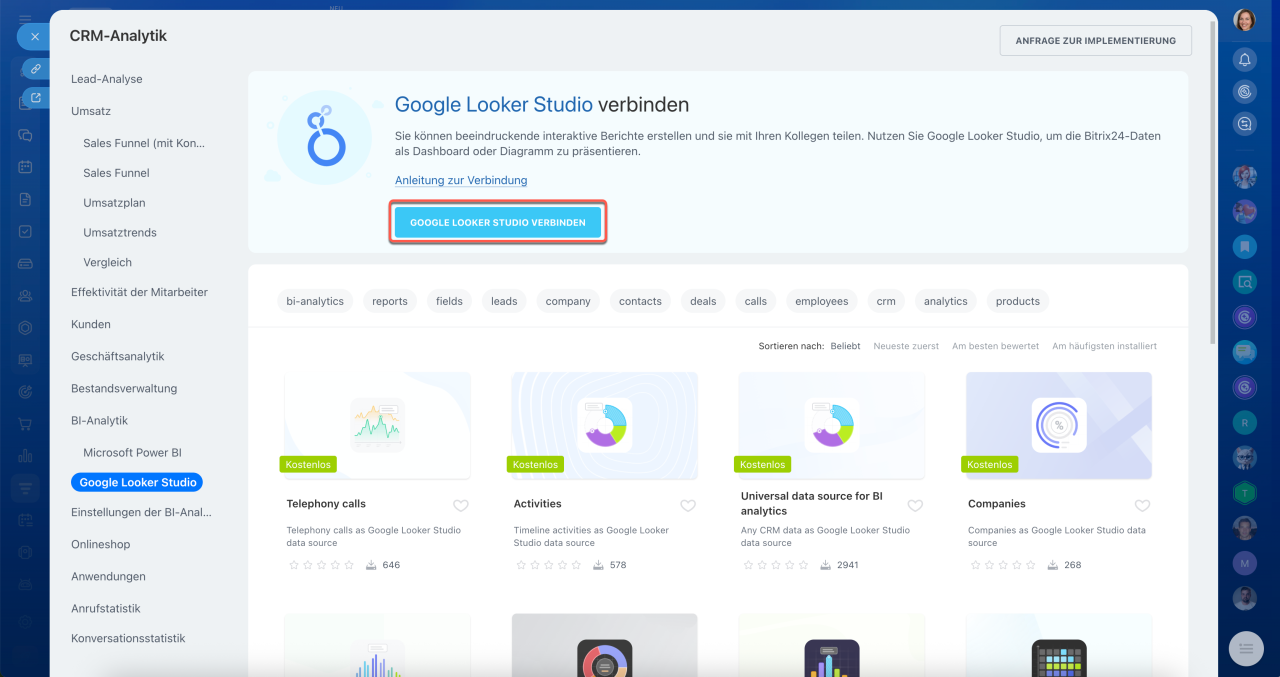
Task: Open the 'R' contact avatar in right bar
Action: point(1244,422)
